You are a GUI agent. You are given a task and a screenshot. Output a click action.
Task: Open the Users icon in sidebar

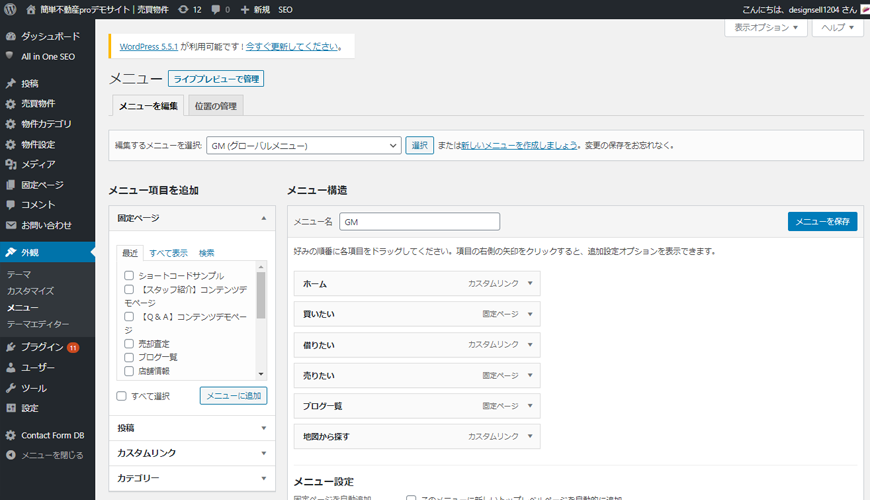click(x=11, y=367)
